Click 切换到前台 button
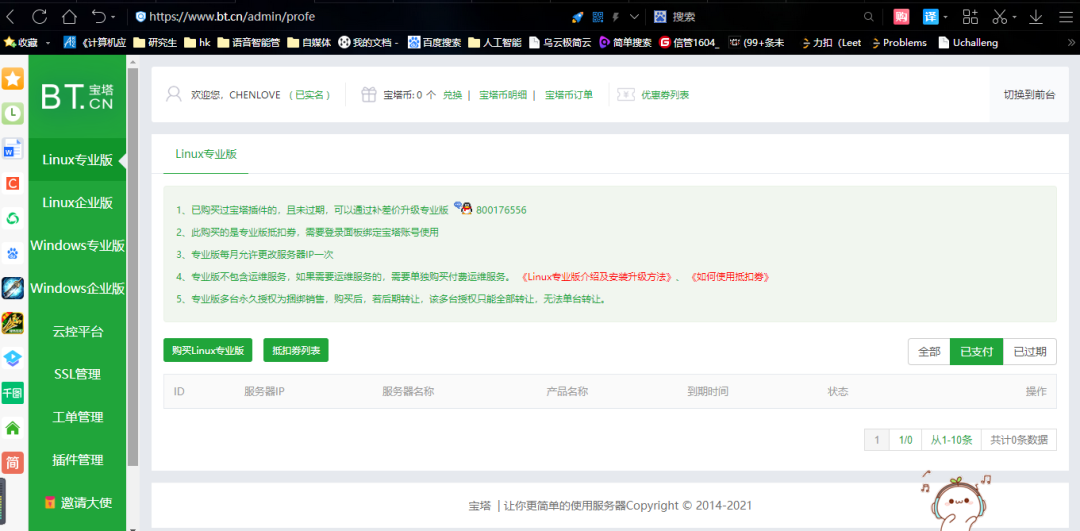 tap(1029, 94)
